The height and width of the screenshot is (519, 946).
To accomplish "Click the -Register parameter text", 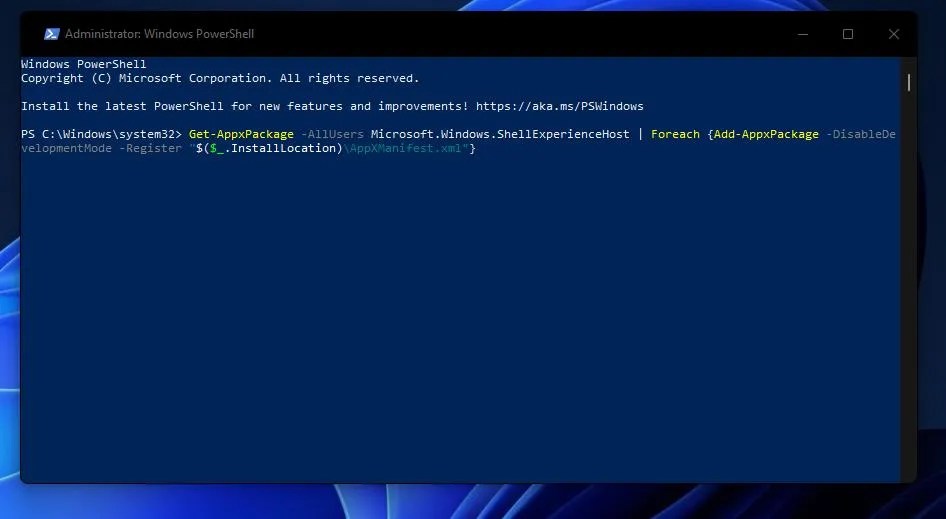I will click(x=150, y=148).
